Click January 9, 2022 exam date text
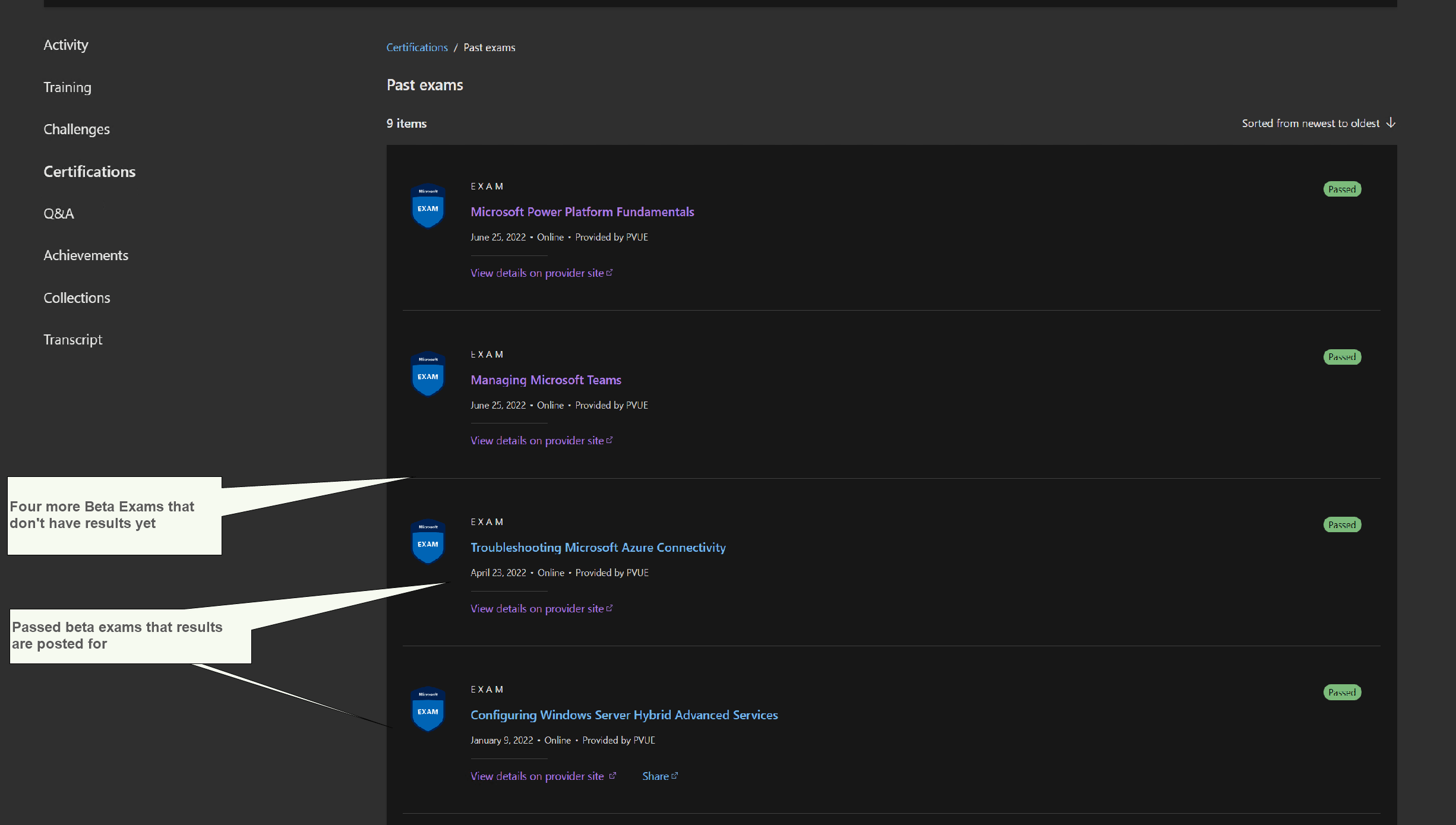The image size is (1456, 825). (502, 740)
